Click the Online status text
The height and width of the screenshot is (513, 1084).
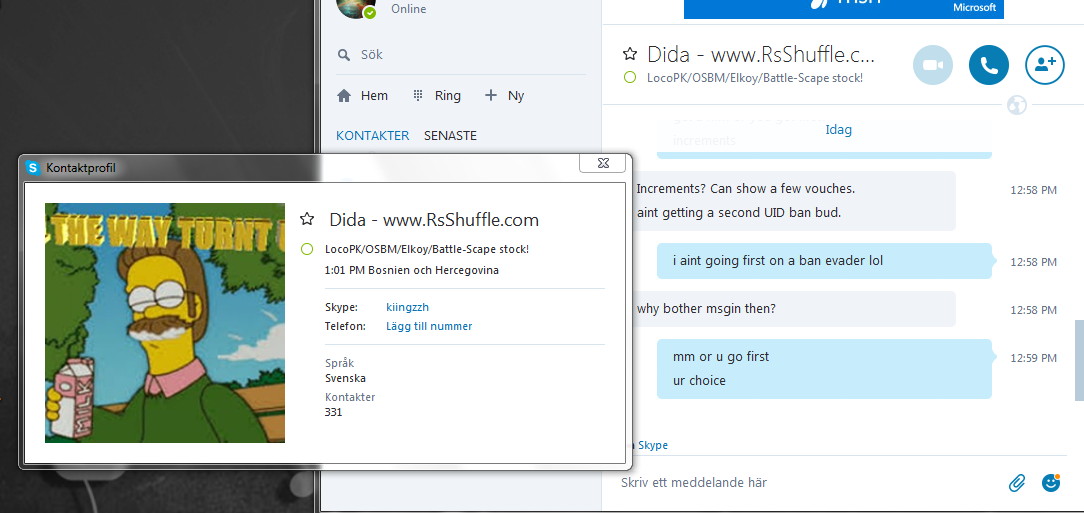pos(409,9)
